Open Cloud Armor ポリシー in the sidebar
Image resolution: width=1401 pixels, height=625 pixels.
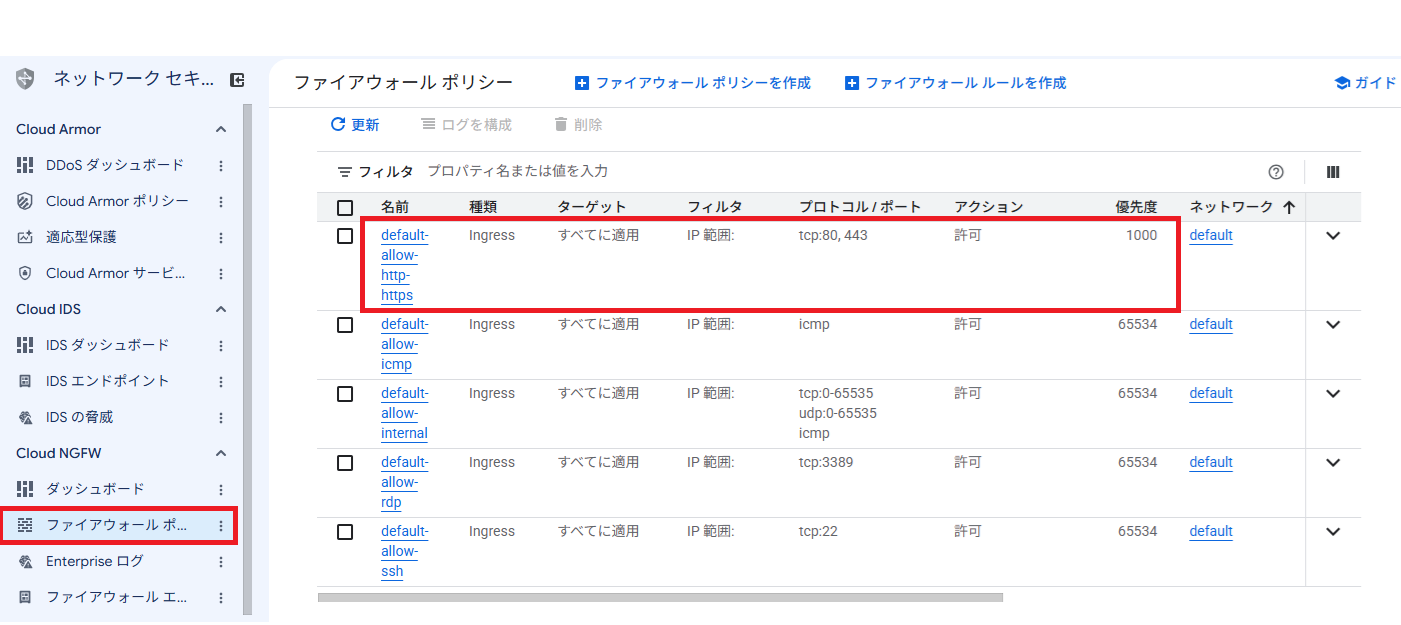coord(117,201)
